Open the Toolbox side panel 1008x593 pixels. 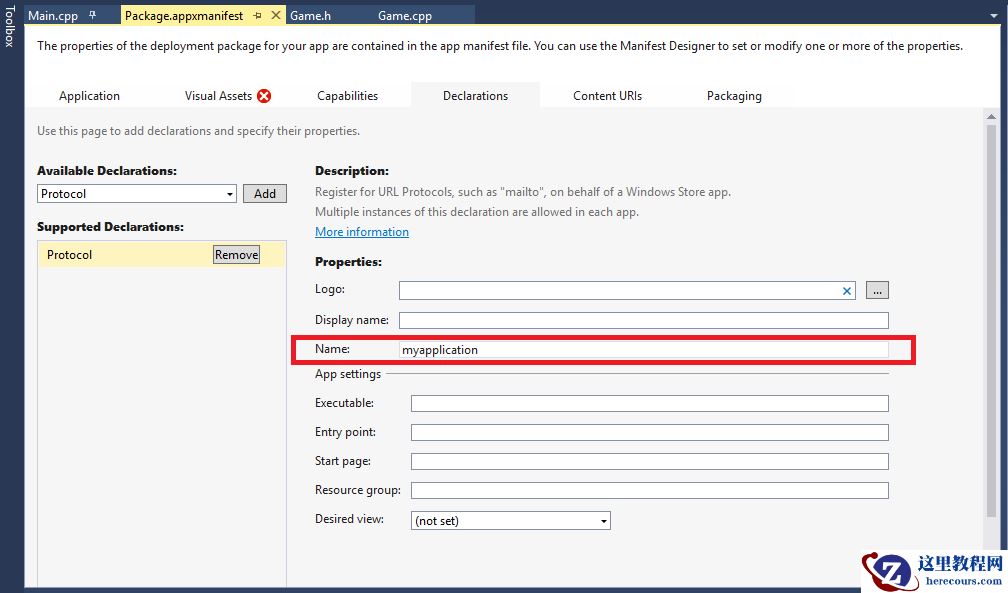[9, 26]
